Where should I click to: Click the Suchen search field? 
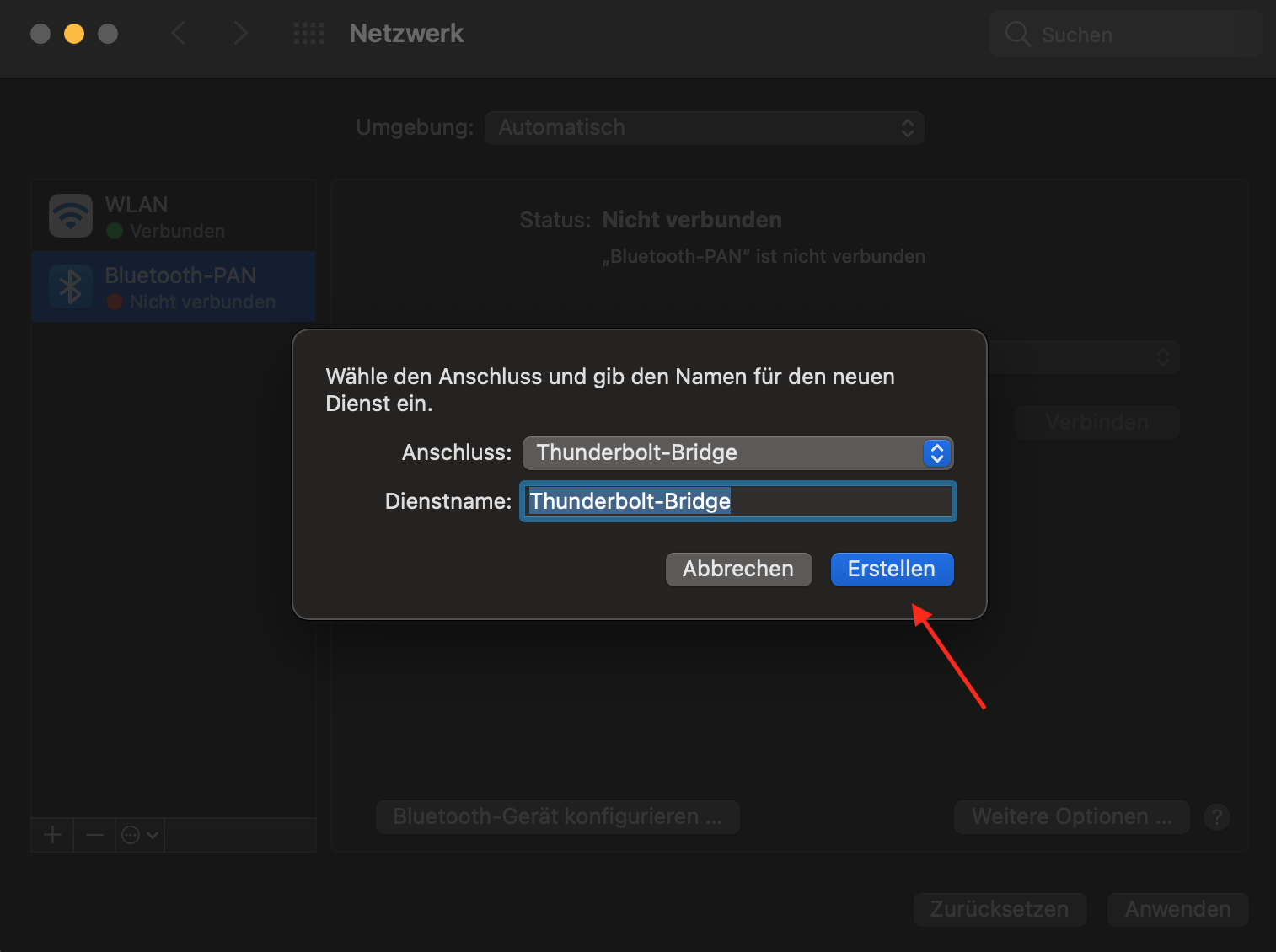pos(1126,35)
